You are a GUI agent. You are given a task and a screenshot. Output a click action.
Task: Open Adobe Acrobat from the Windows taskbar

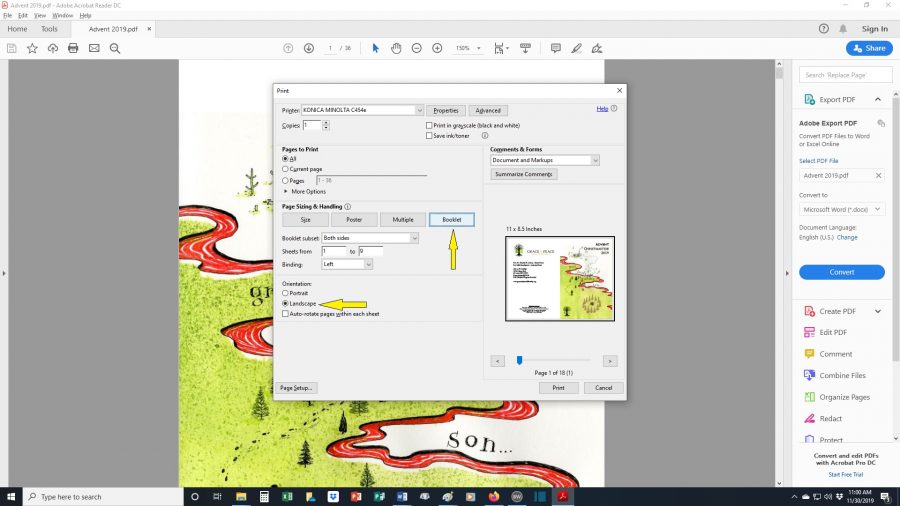coord(562,496)
